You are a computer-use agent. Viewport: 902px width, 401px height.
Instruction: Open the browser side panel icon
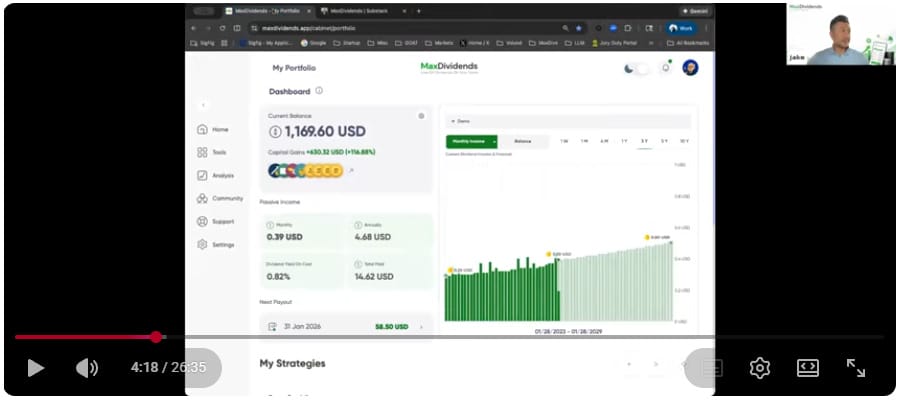pyautogui.click(x=649, y=28)
